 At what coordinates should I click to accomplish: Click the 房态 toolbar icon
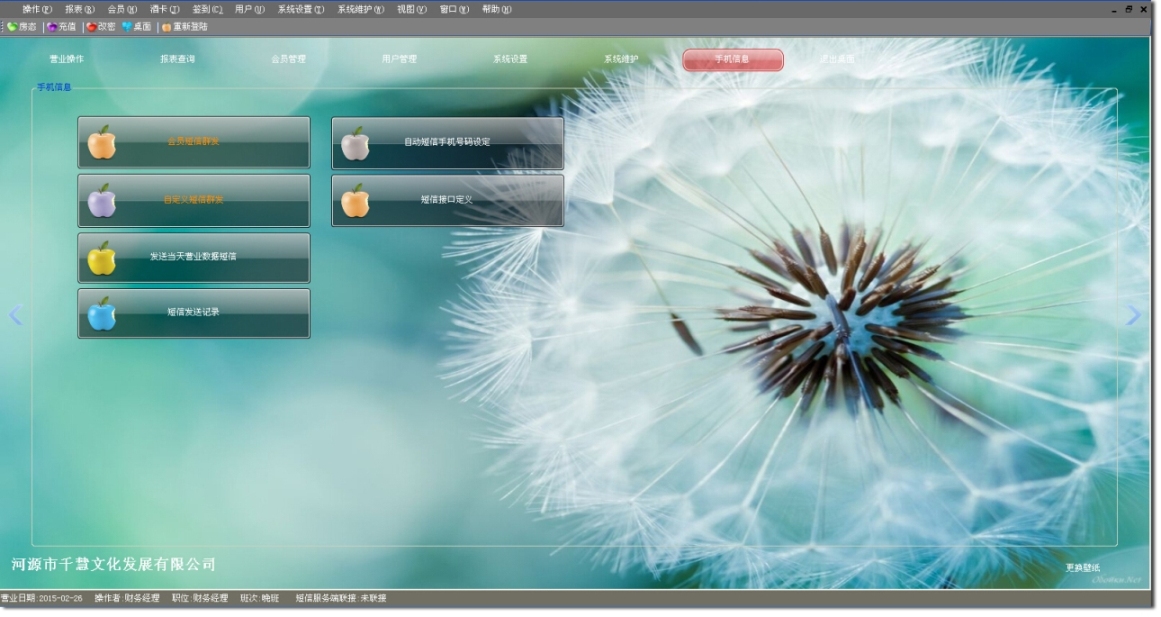21,27
